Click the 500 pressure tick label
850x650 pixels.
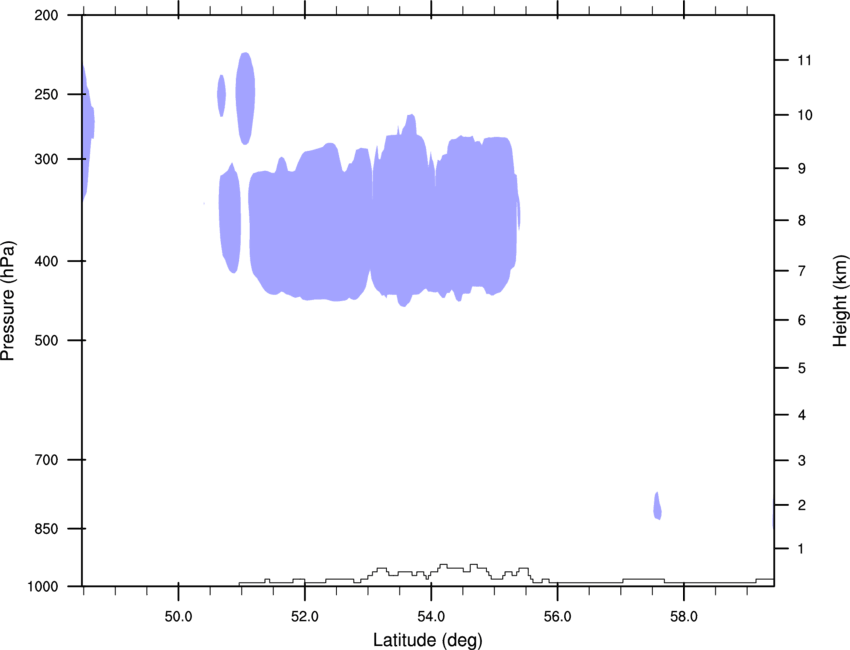(46, 340)
